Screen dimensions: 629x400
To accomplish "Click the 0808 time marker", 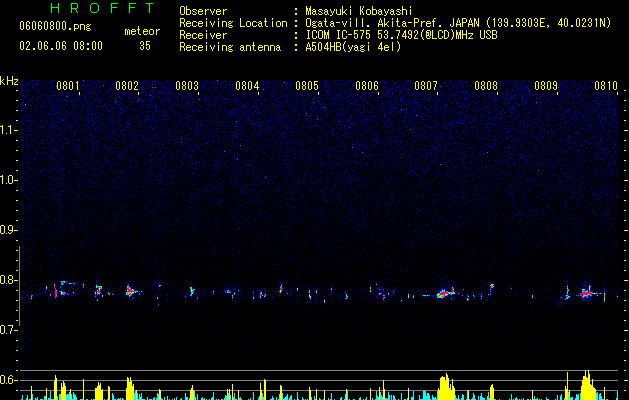I will click(x=486, y=86).
